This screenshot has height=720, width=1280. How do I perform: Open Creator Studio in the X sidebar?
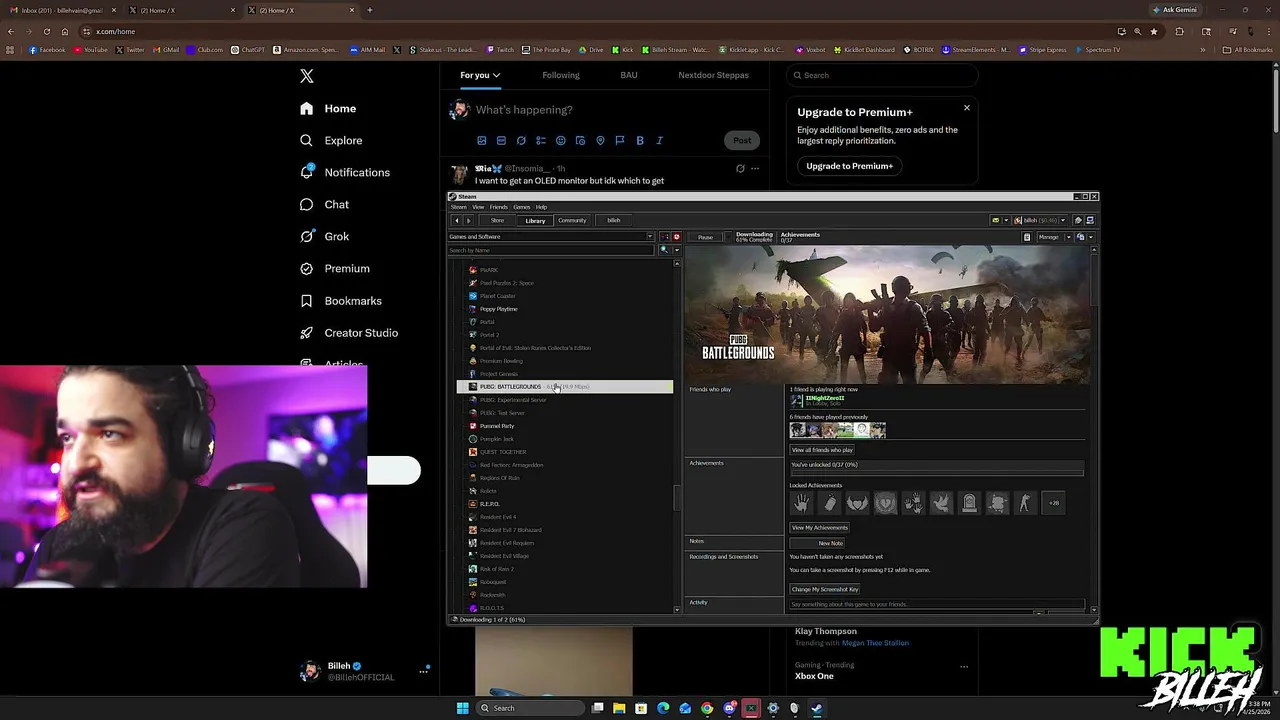pyautogui.click(x=349, y=333)
